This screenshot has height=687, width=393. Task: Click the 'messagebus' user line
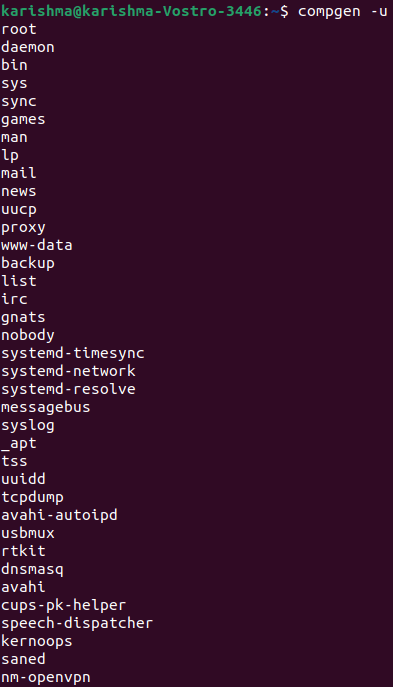pos(46,407)
